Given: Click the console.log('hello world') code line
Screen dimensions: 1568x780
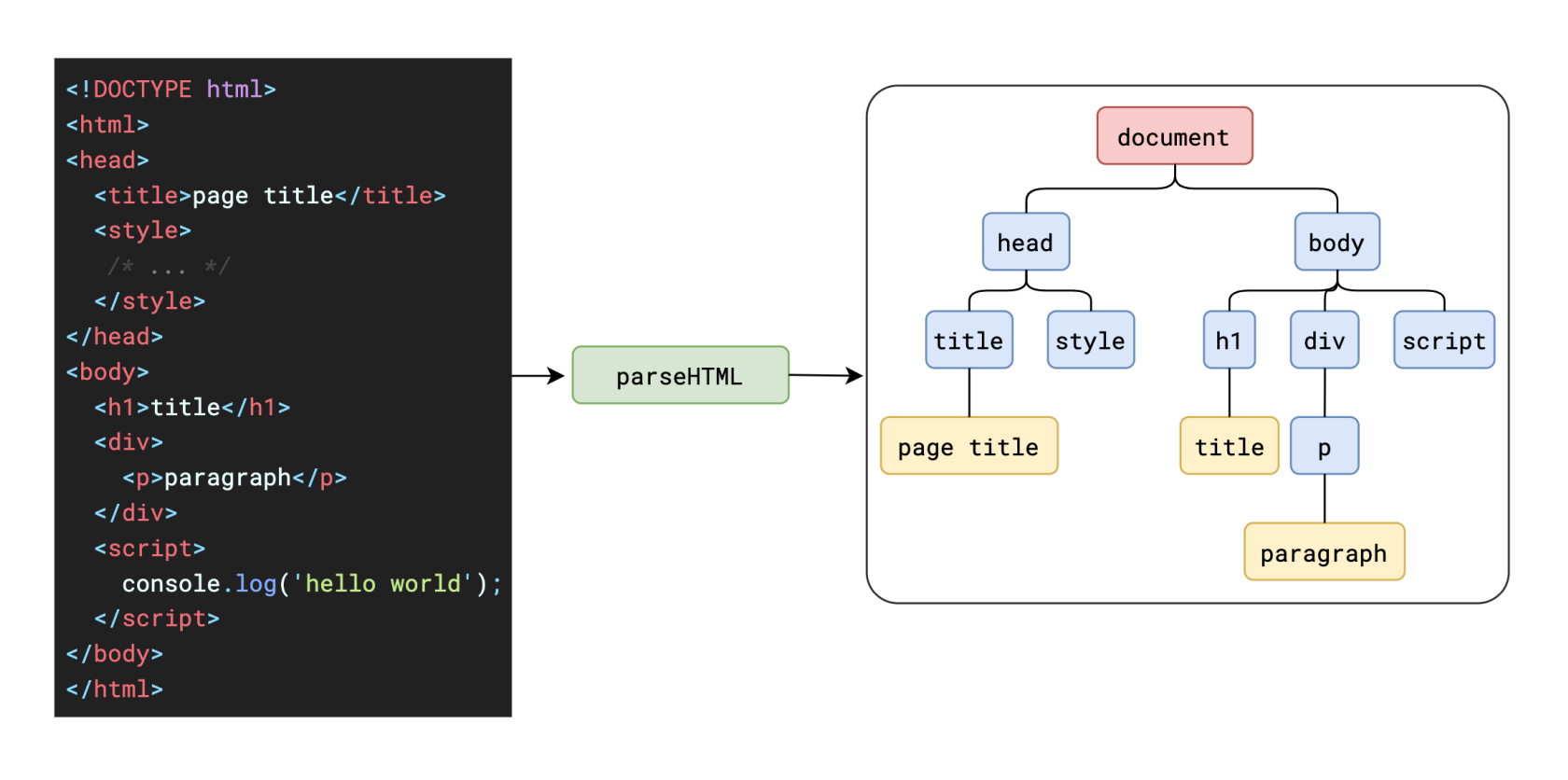Looking at the screenshot, I should click(312, 584).
